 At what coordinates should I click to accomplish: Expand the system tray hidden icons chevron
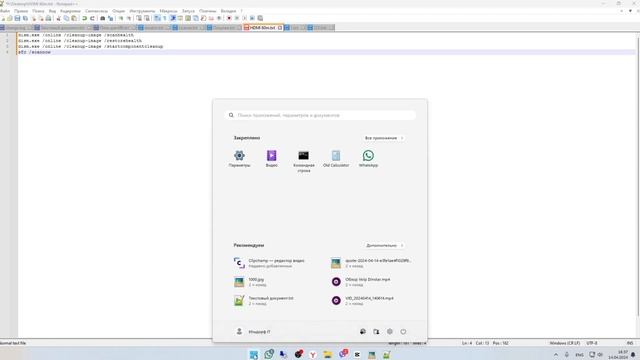556,355
